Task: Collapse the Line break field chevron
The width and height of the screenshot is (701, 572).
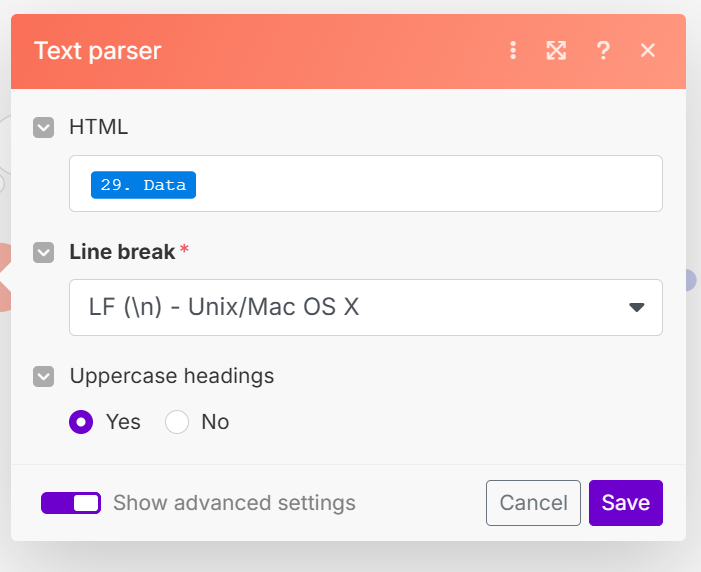Action: click(x=43, y=252)
